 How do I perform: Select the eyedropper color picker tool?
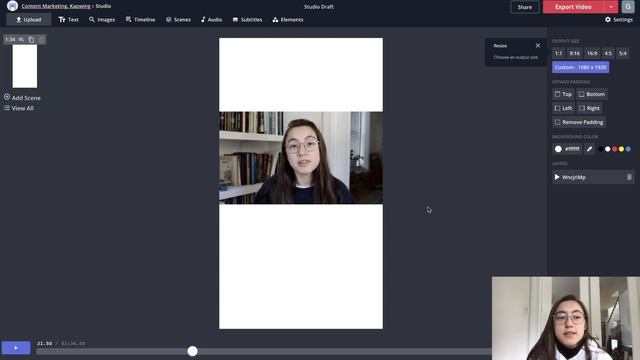pyautogui.click(x=589, y=149)
